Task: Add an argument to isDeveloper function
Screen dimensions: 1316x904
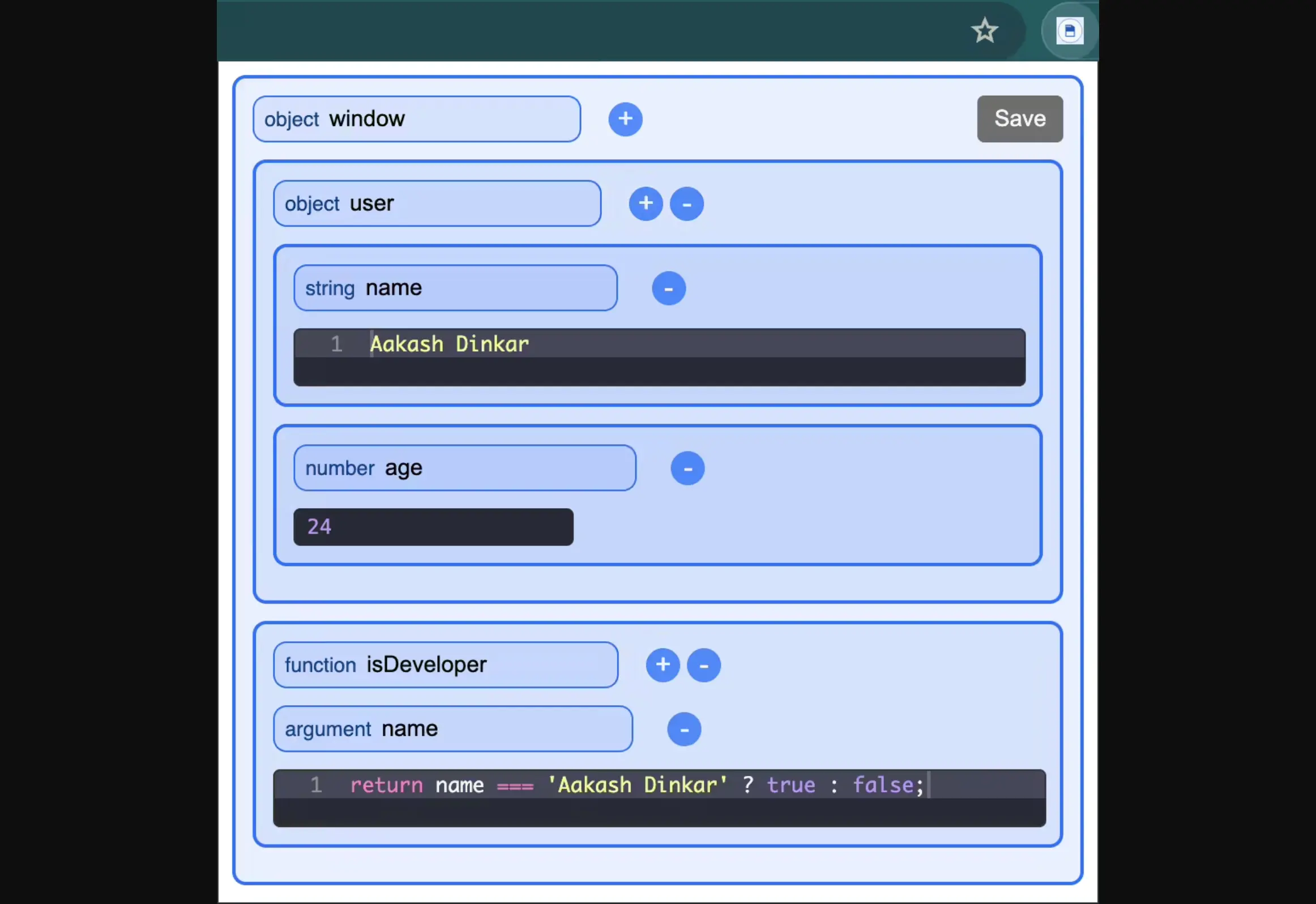Action: (x=663, y=665)
